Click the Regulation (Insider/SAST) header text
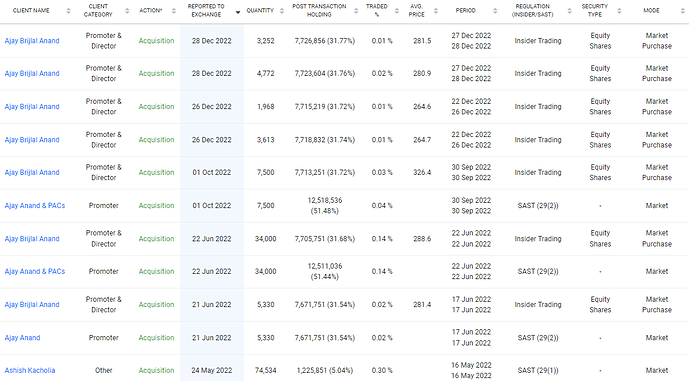The height and width of the screenshot is (381, 690). pos(532,11)
